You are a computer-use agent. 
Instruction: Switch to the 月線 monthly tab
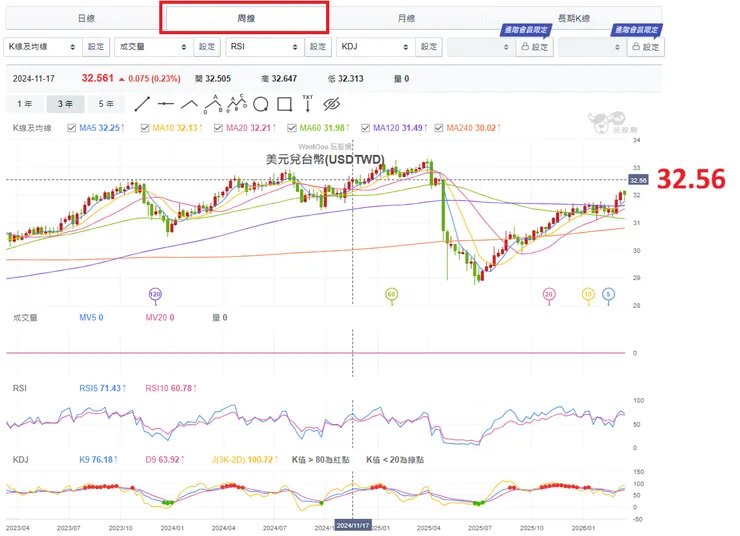tap(406, 18)
